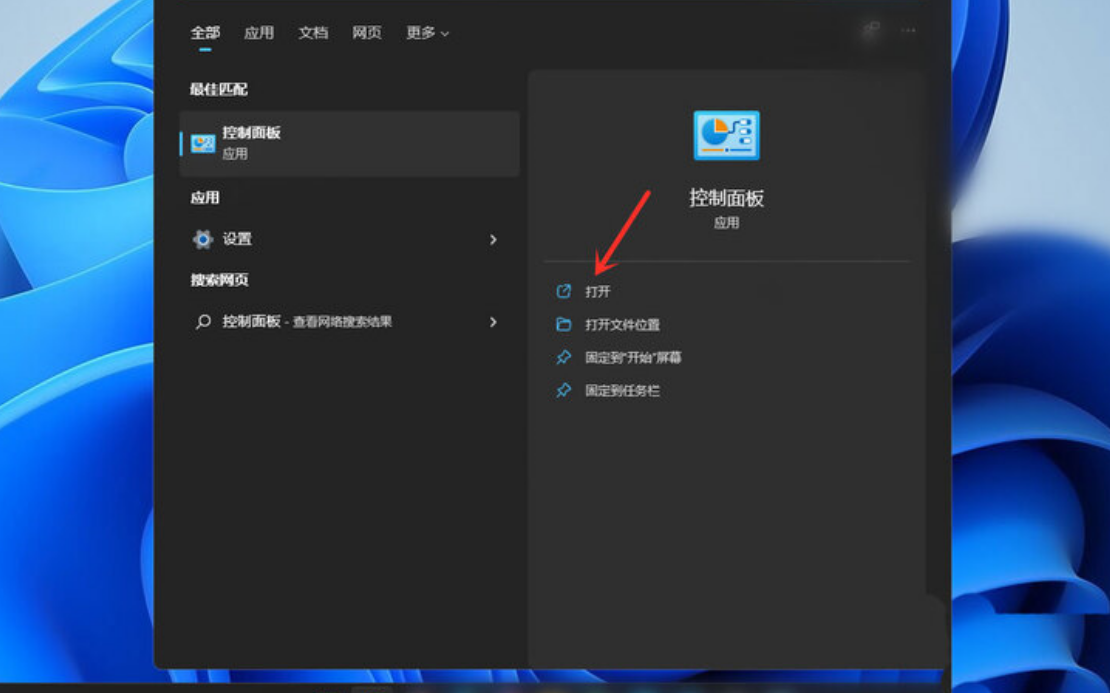
Task: Switch to the 应用 tab
Action: pos(258,32)
